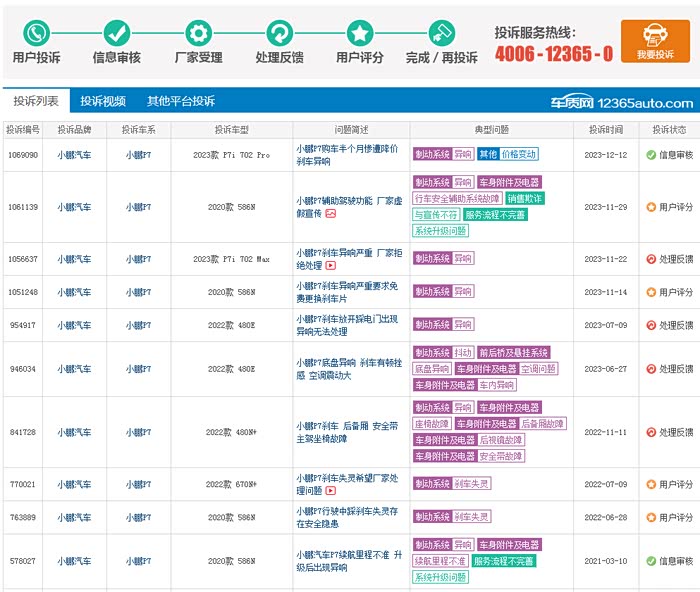Click model text 2023款 P7i 702 Max

pyautogui.click(x=231, y=259)
